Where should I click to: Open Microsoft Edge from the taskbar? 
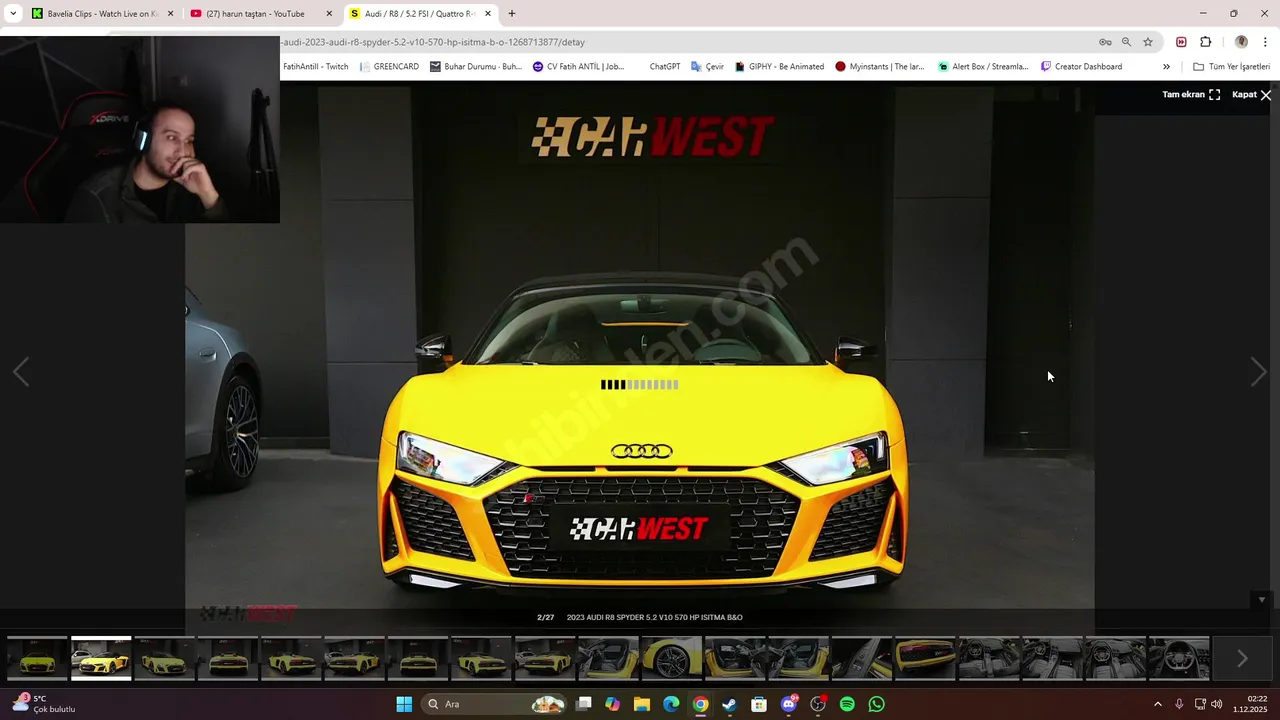(671, 704)
